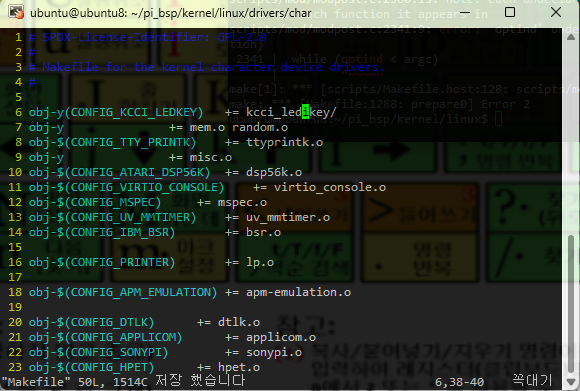Viewport: 580px width, 391px height.
Task: Click lp.o on line 16
Action: click(260, 263)
